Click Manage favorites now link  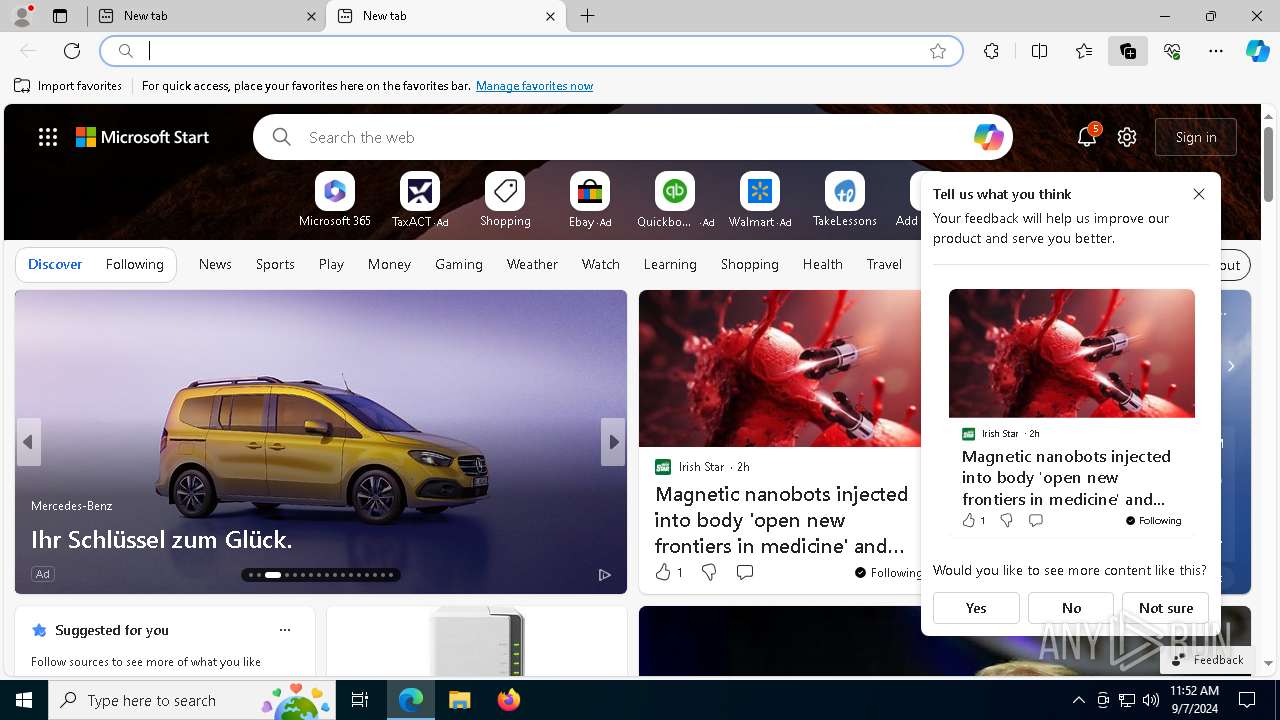pyautogui.click(x=534, y=86)
